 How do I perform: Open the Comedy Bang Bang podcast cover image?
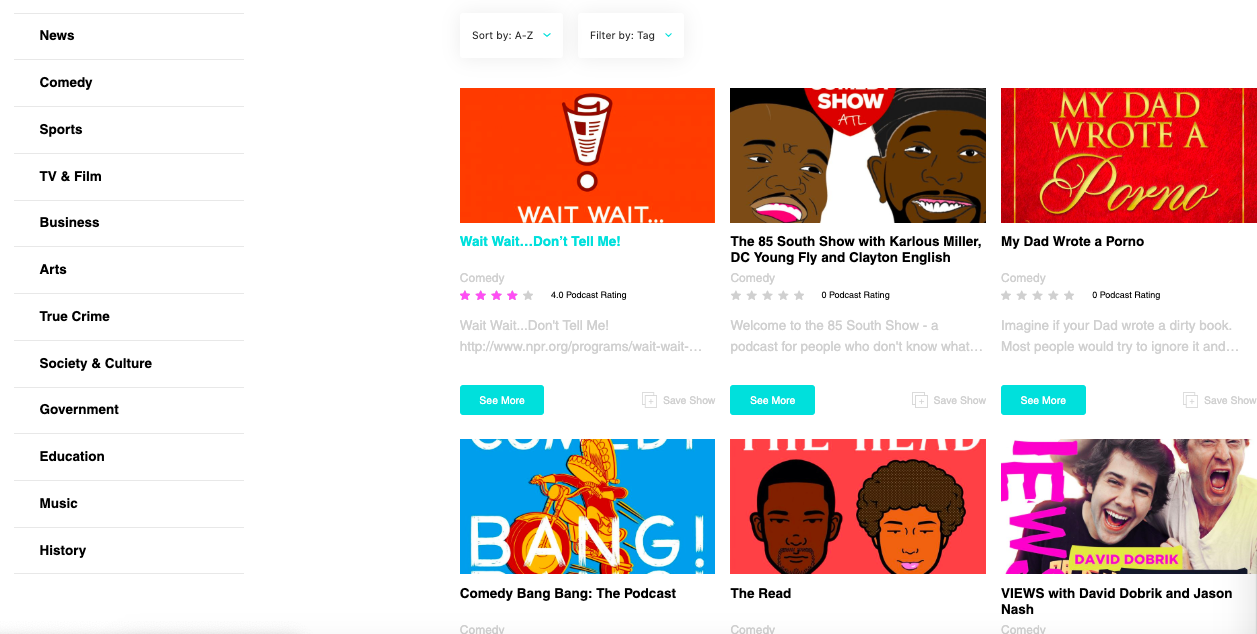(587, 506)
